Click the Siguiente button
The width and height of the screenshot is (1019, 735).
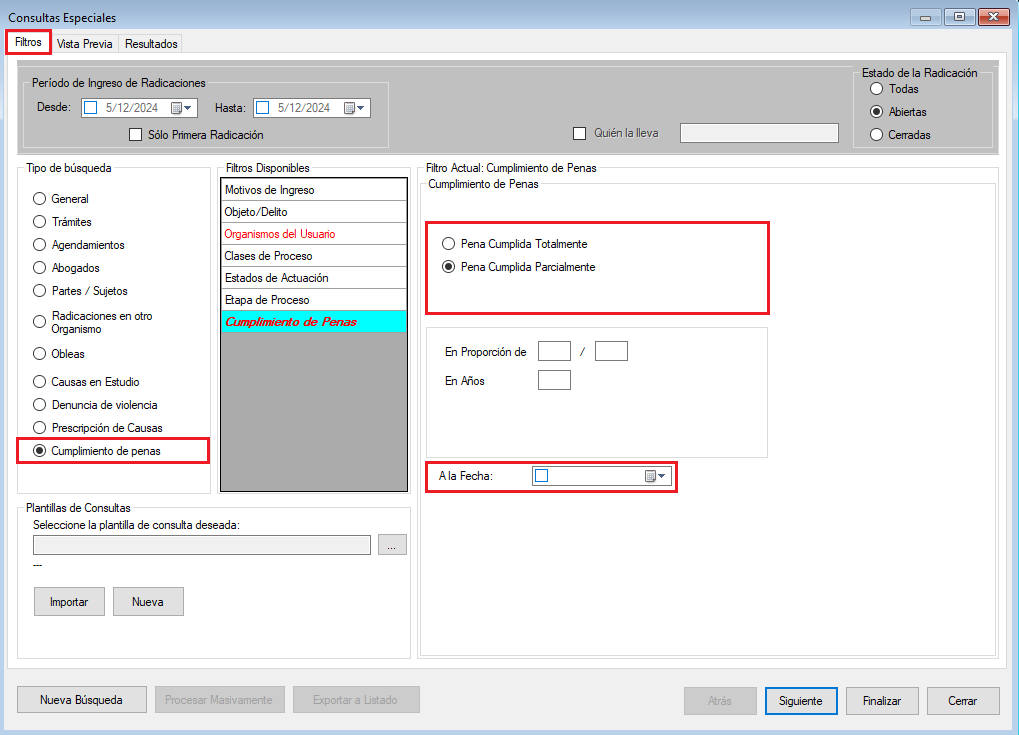click(x=800, y=701)
